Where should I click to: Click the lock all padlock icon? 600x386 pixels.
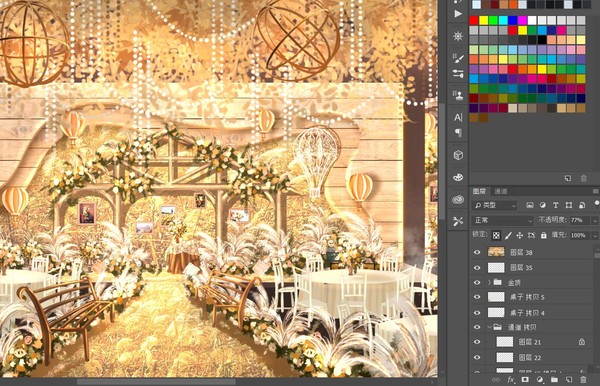point(543,235)
